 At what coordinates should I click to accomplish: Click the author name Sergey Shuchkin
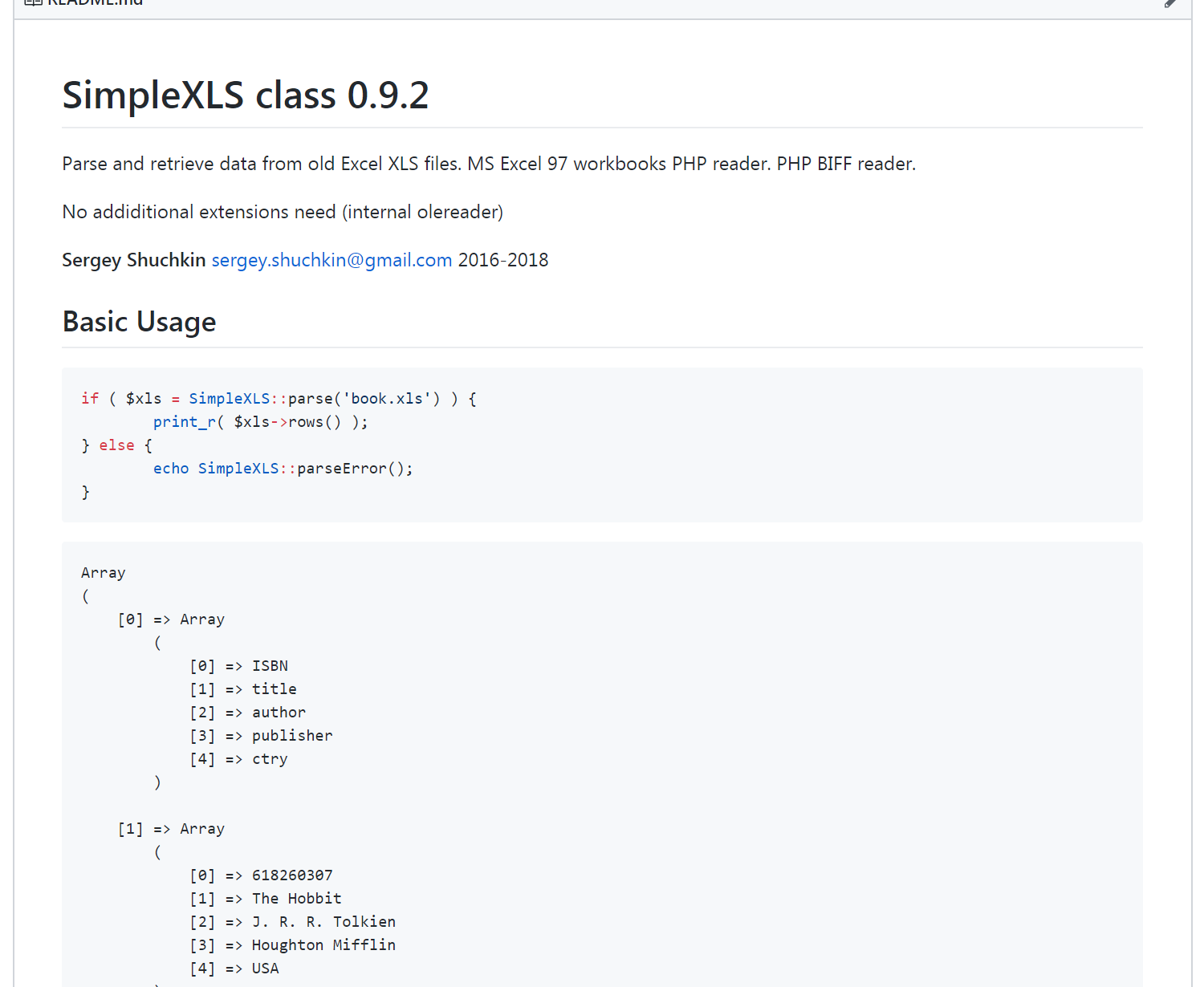click(134, 260)
